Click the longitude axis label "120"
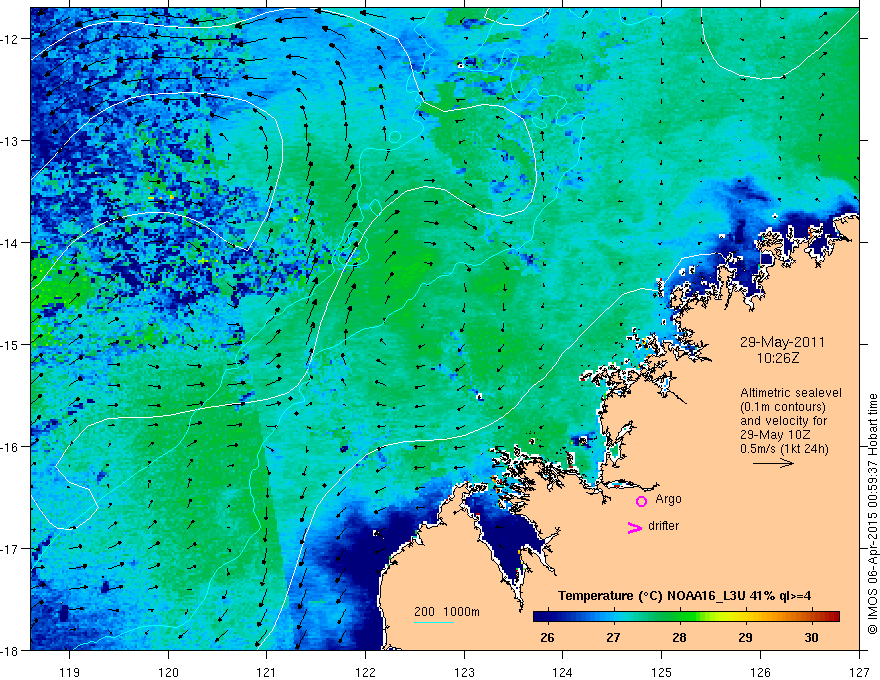 (x=168, y=672)
